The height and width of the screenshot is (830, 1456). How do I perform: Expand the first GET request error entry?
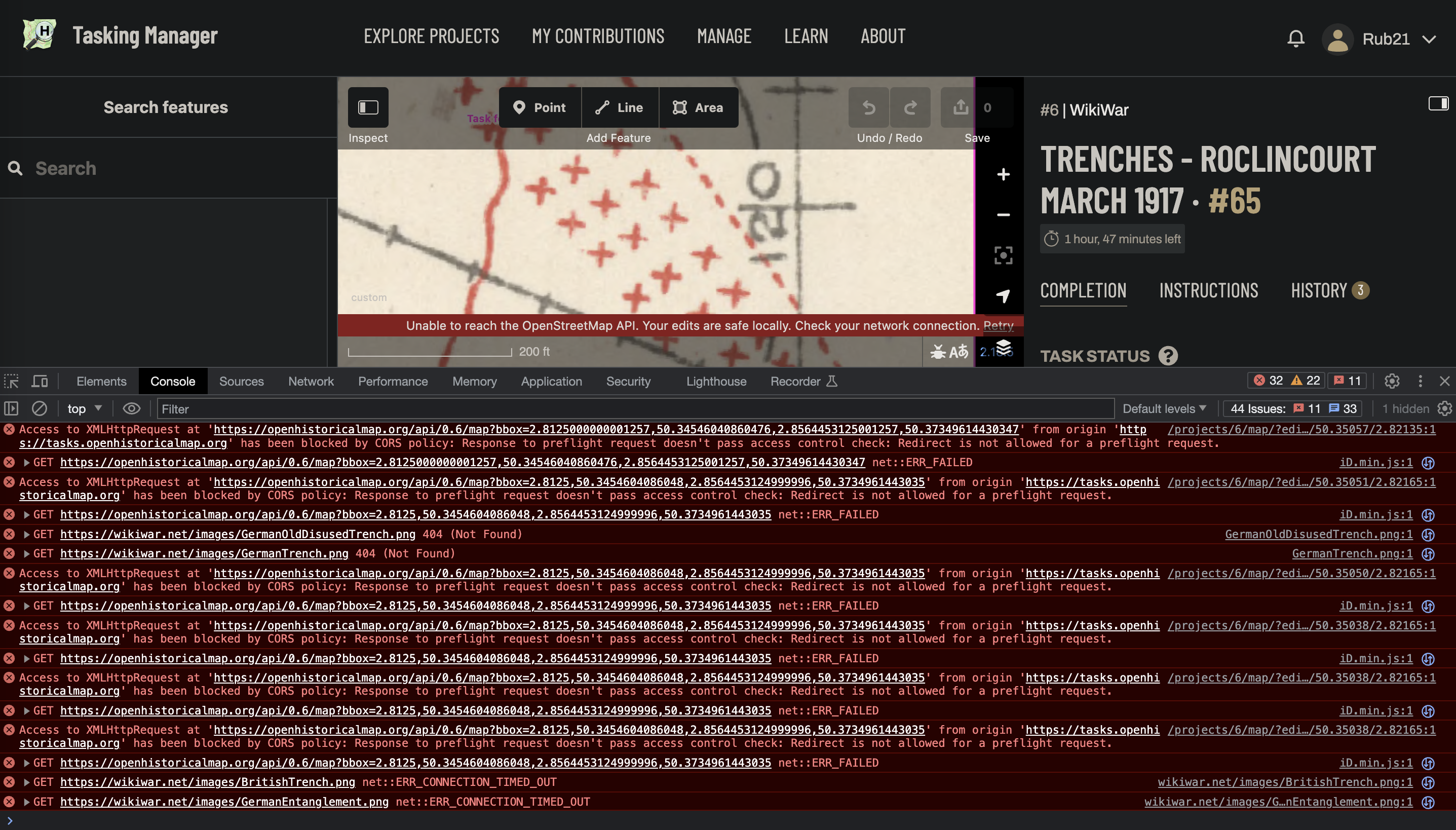click(26, 462)
